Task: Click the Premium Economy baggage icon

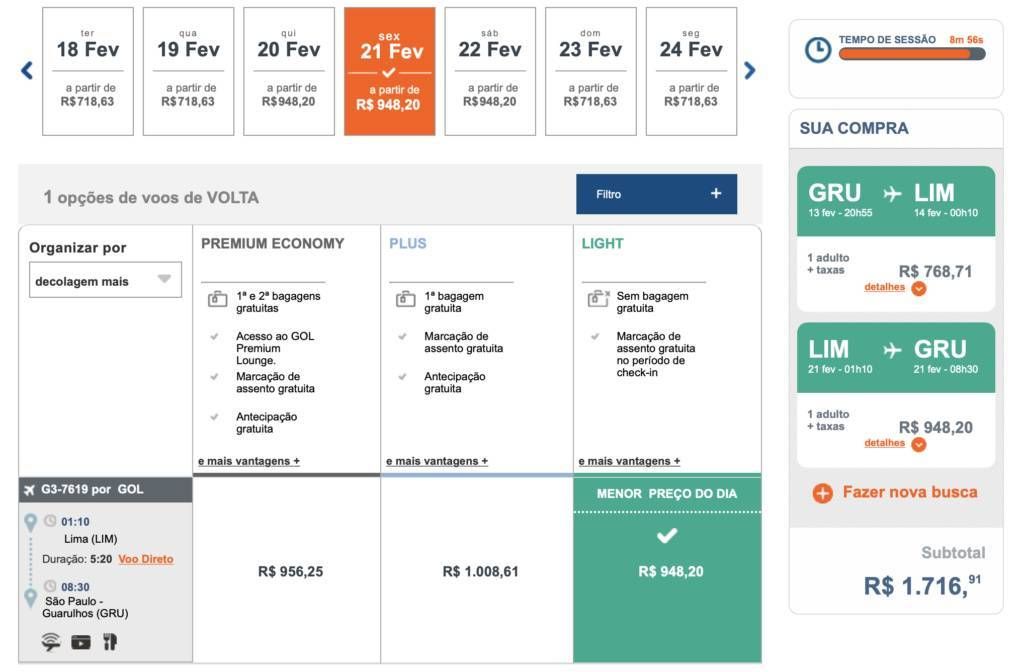Action: tap(217, 300)
